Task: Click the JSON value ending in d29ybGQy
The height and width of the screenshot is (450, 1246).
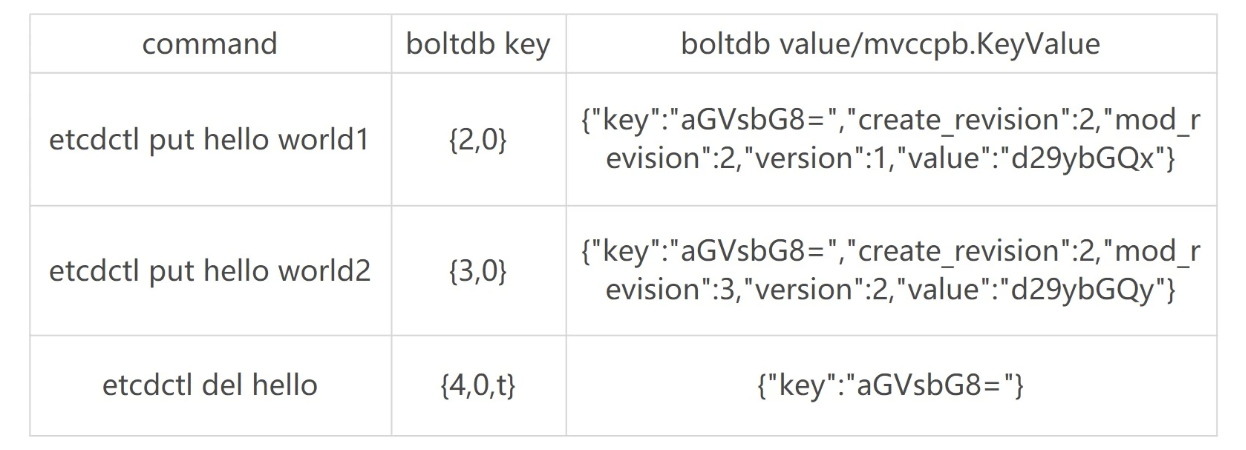Action: click(x=890, y=271)
